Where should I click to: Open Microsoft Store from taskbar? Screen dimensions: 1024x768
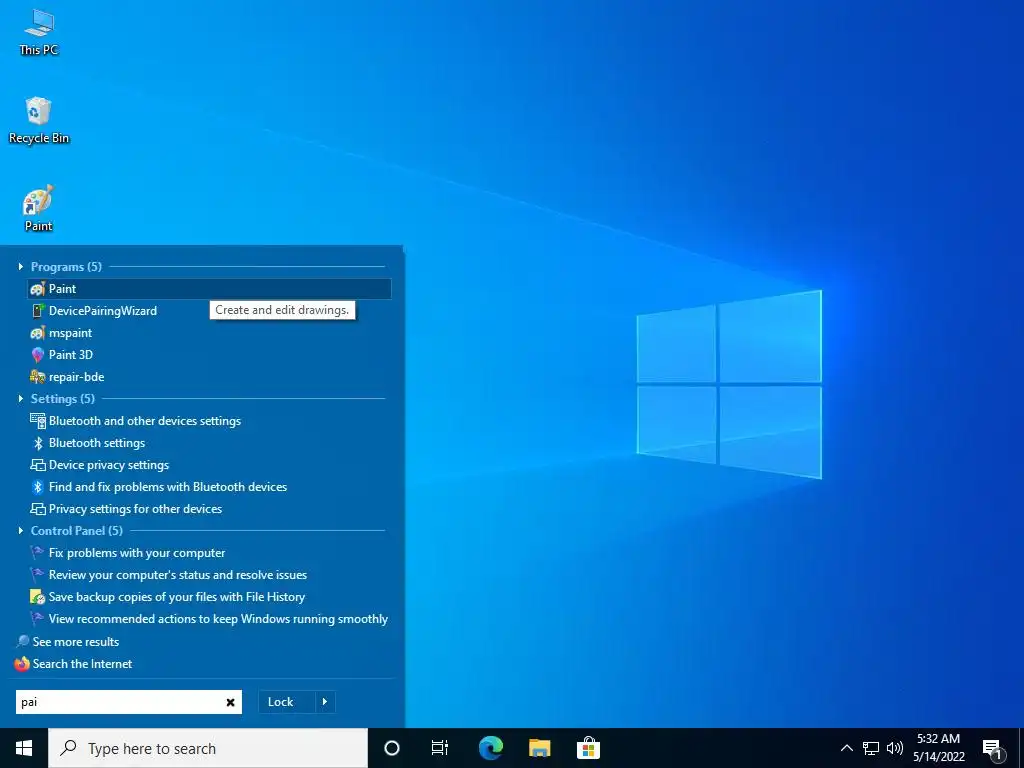(588, 748)
